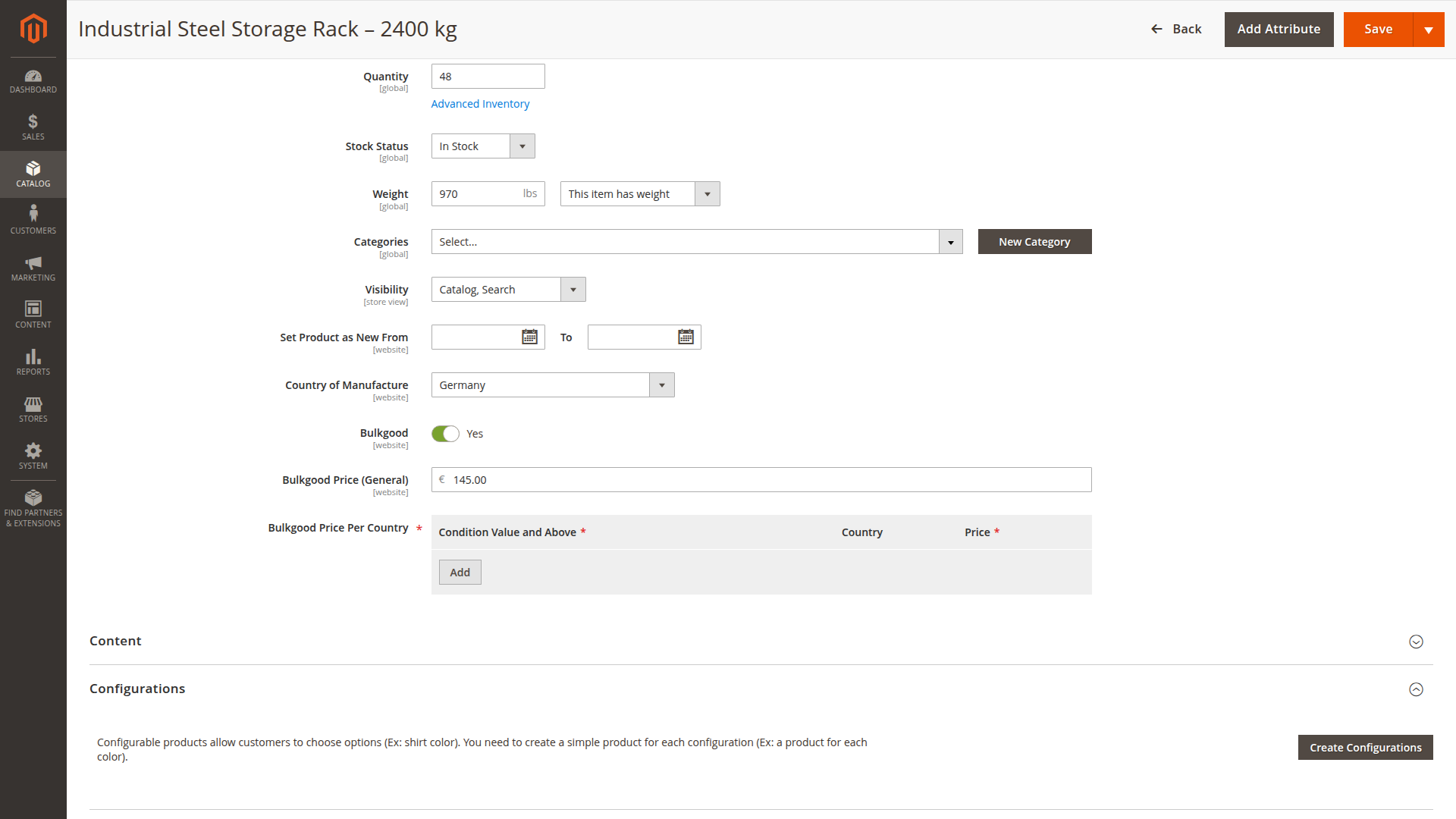
Task: Open the Sales sidebar menu
Action: coord(33,127)
